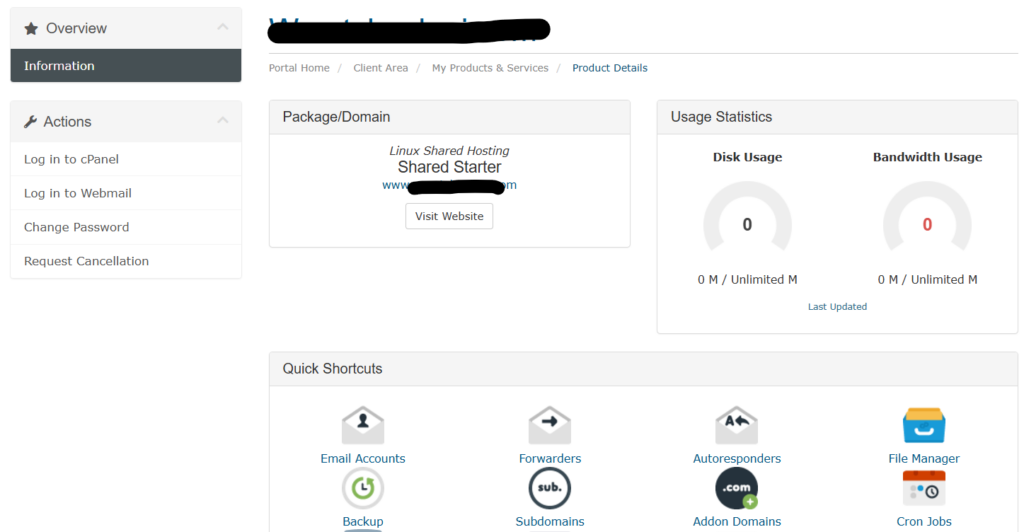Collapse the Overview panel chevron
This screenshot has height=532, width=1024.
(x=223, y=27)
